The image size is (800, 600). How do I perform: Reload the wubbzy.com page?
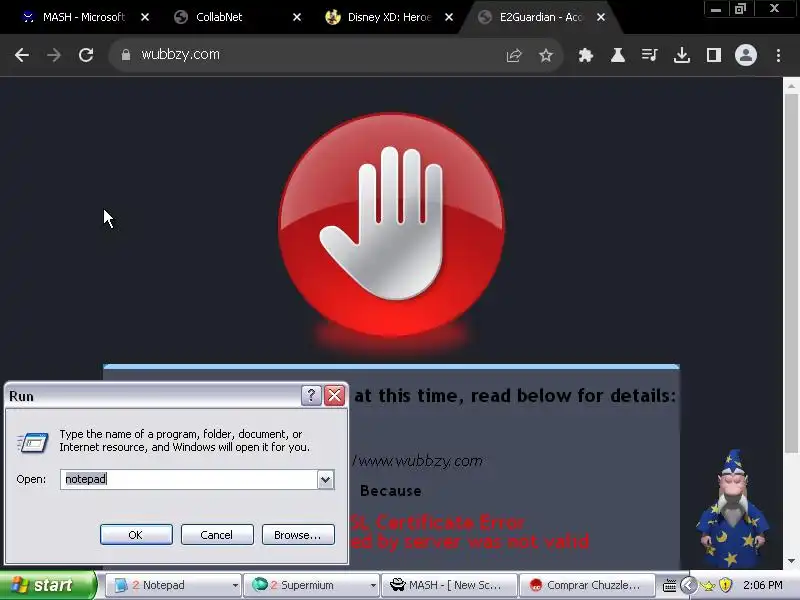click(86, 55)
